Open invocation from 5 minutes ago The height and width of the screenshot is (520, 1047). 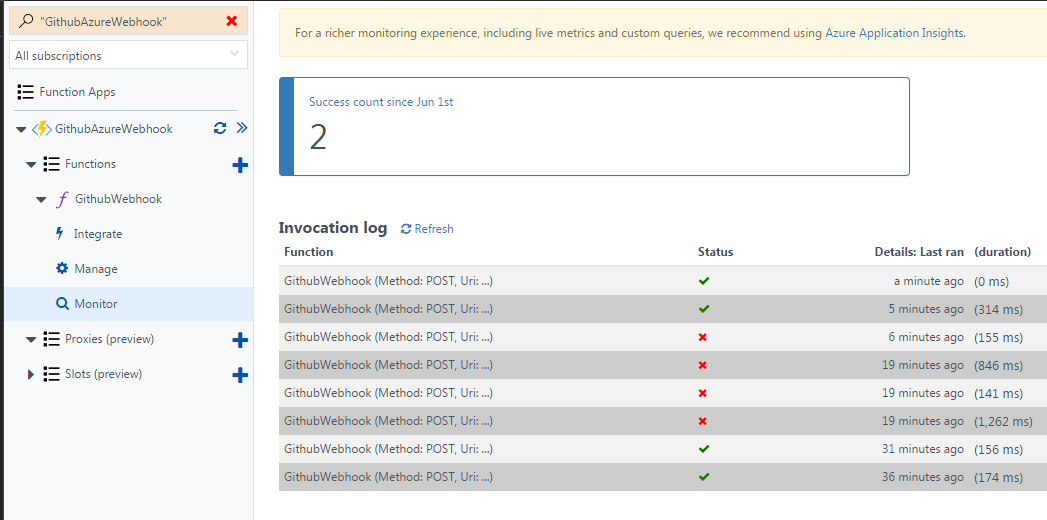point(663,309)
